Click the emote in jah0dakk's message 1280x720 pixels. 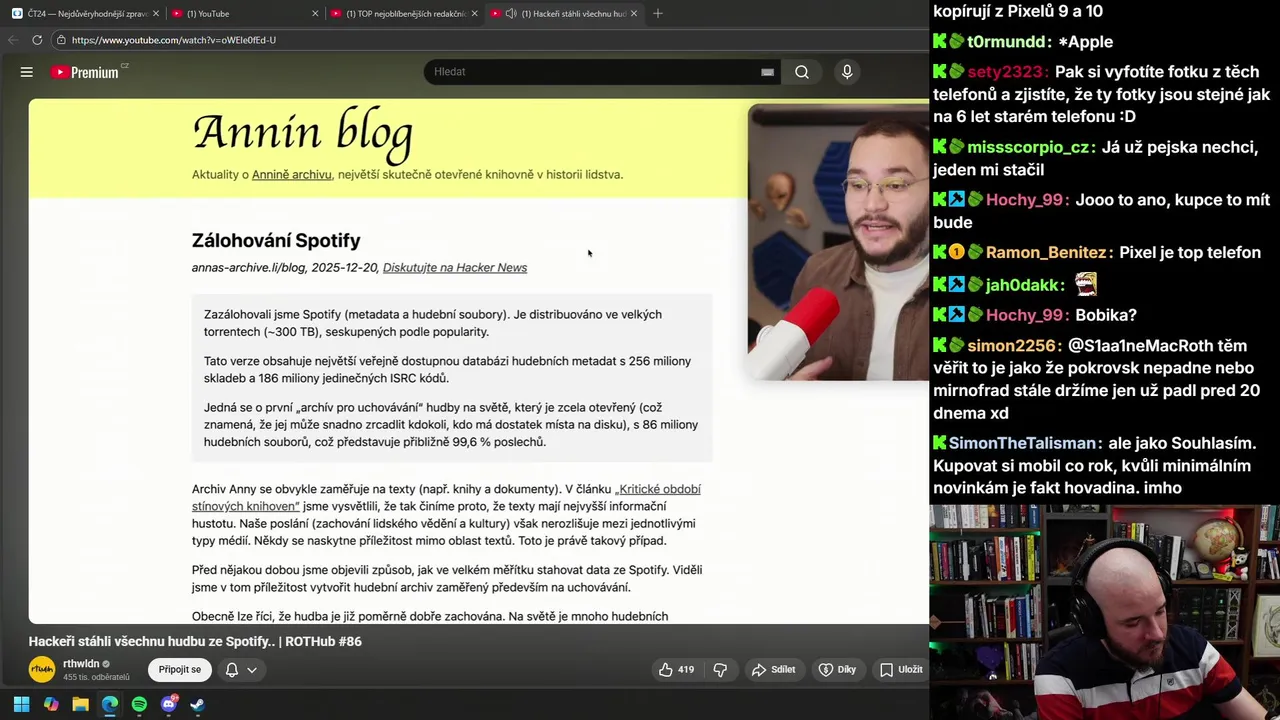pyautogui.click(x=1086, y=285)
